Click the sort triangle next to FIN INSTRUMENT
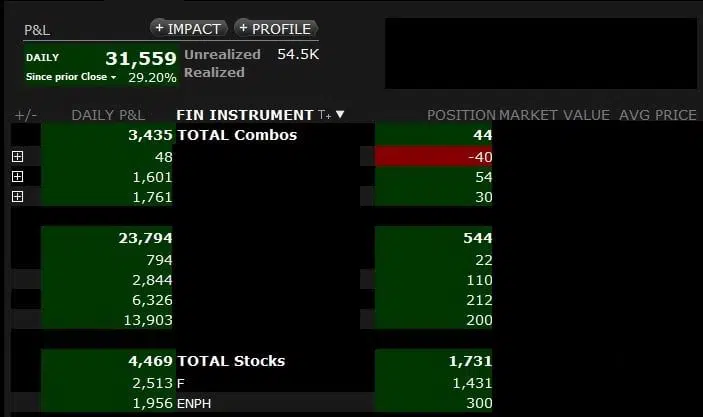Viewport: 703px width, 417px height. click(x=340, y=114)
